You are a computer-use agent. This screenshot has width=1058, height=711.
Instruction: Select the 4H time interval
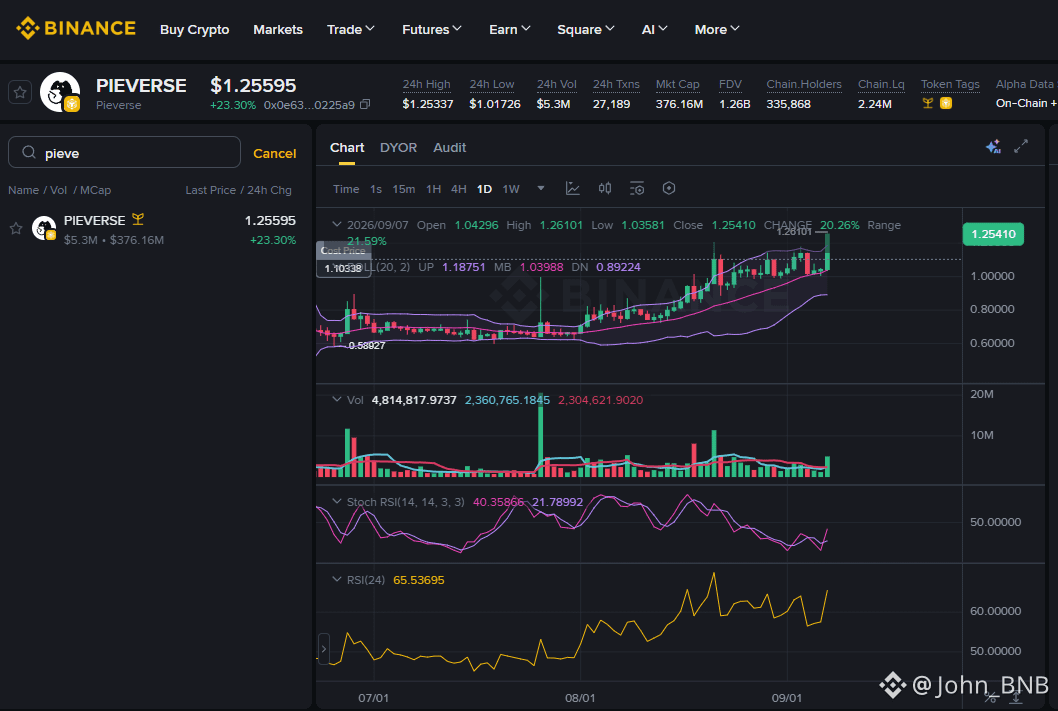pyautogui.click(x=459, y=190)
